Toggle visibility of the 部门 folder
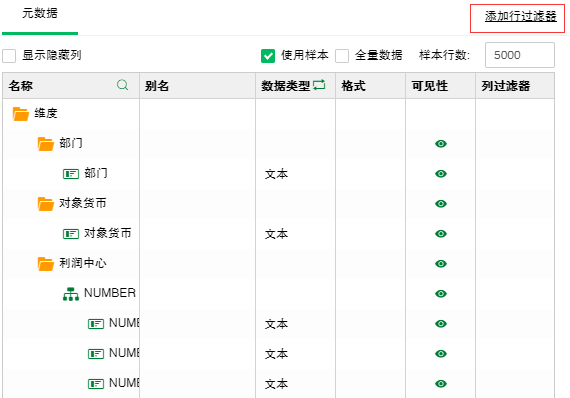 coord(441,144)
